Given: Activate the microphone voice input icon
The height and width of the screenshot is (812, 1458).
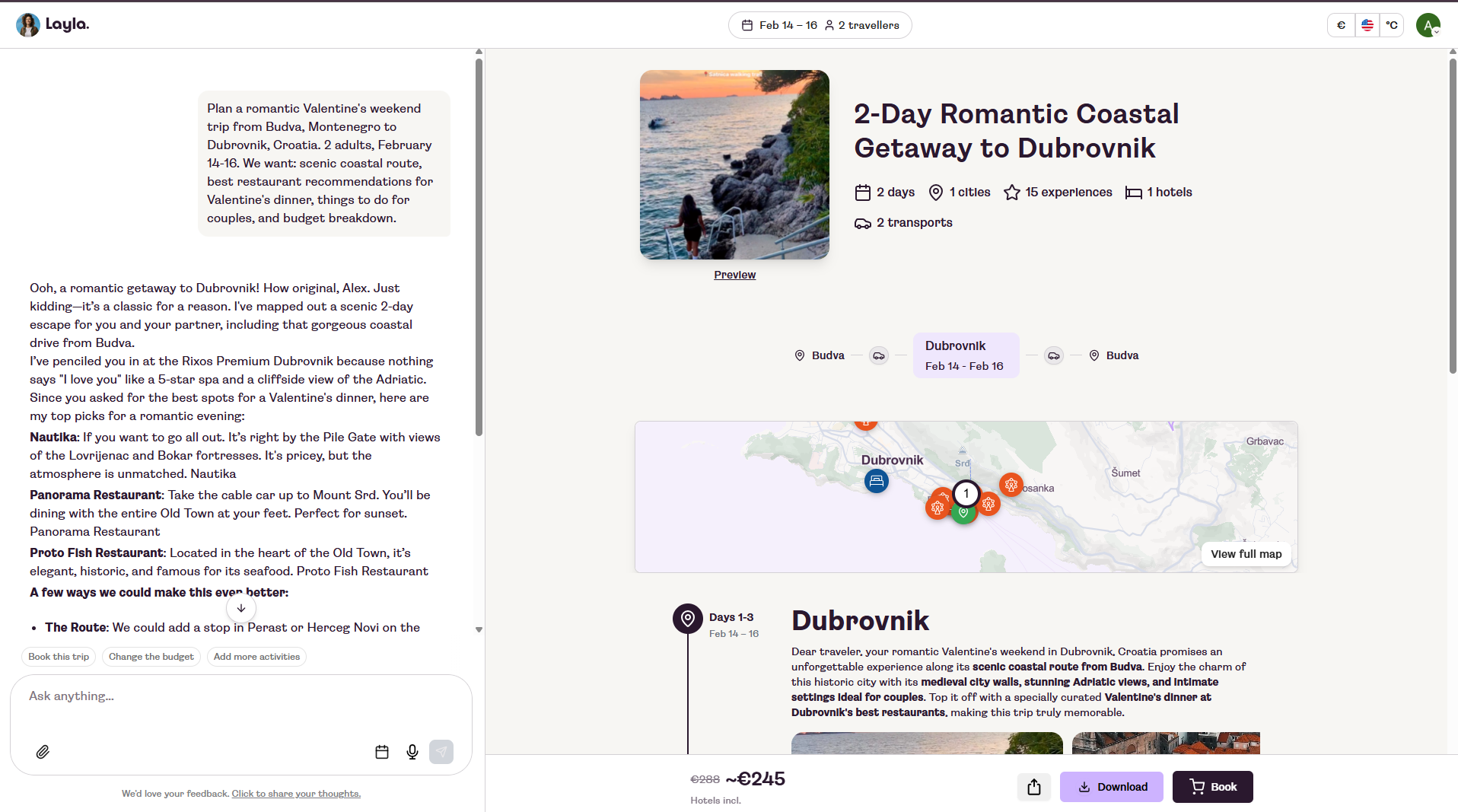Looking at the screenshot, I should pos(412,752).
